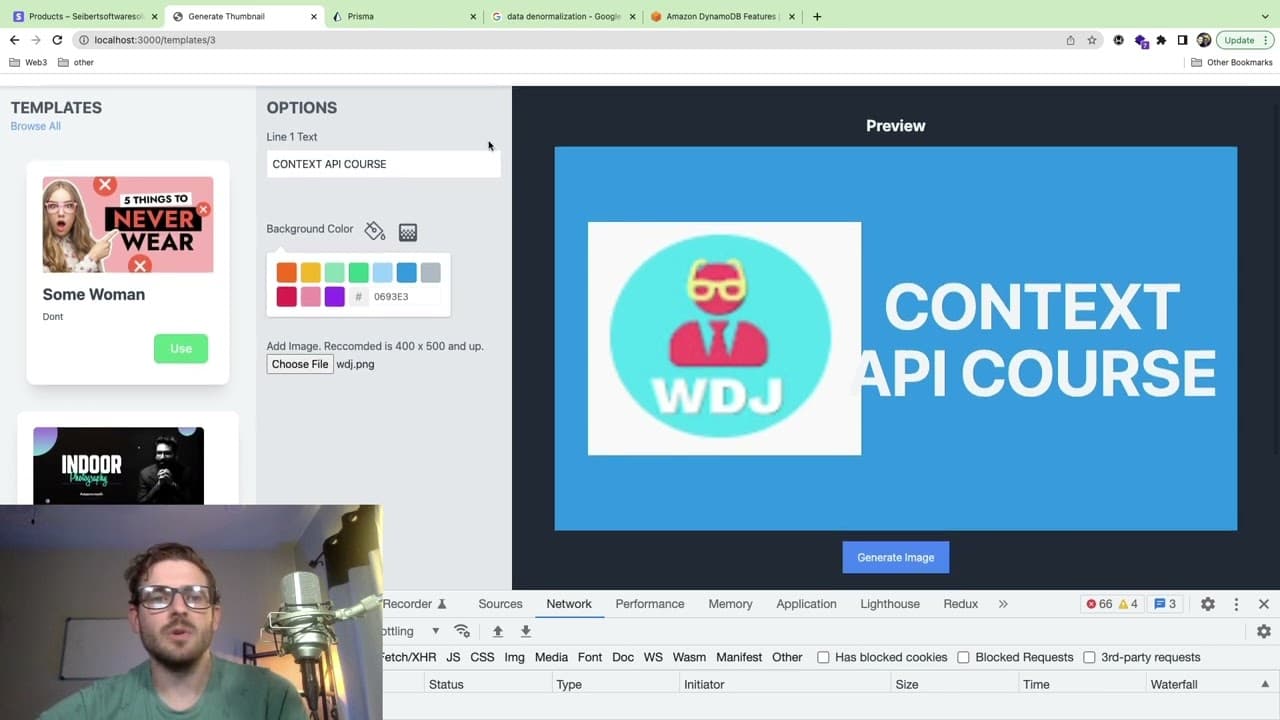Filter requests by Img
The height and width of the screenshot is (720, 1280).
point(515,657)
